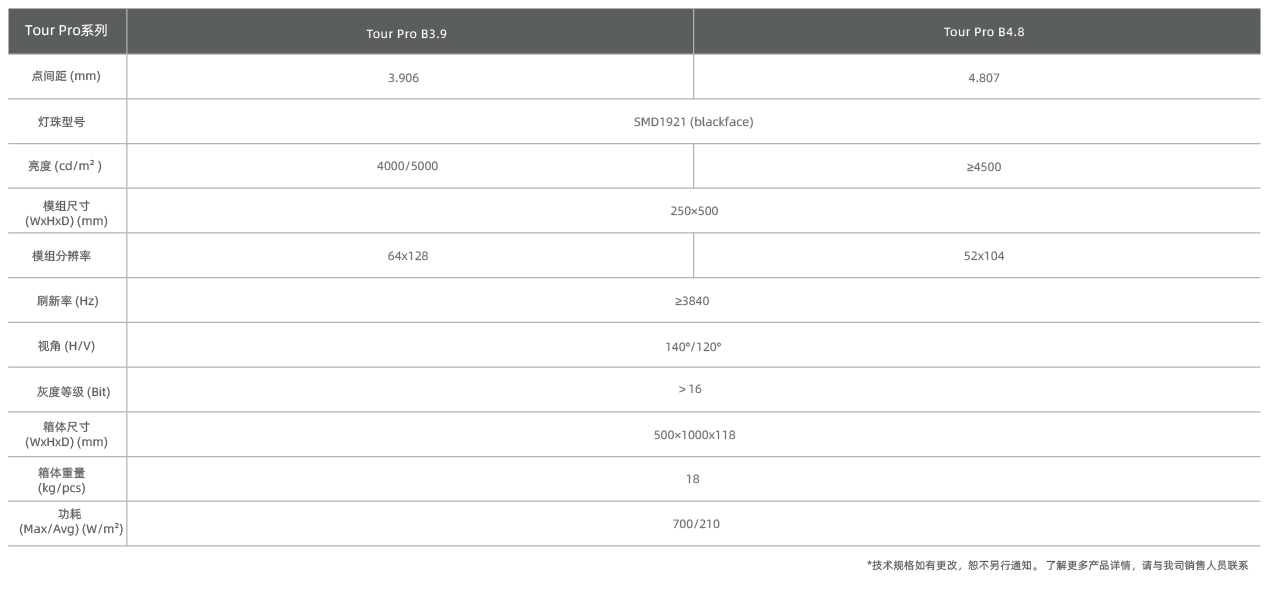Select the cabinet weight value 18

692,479
